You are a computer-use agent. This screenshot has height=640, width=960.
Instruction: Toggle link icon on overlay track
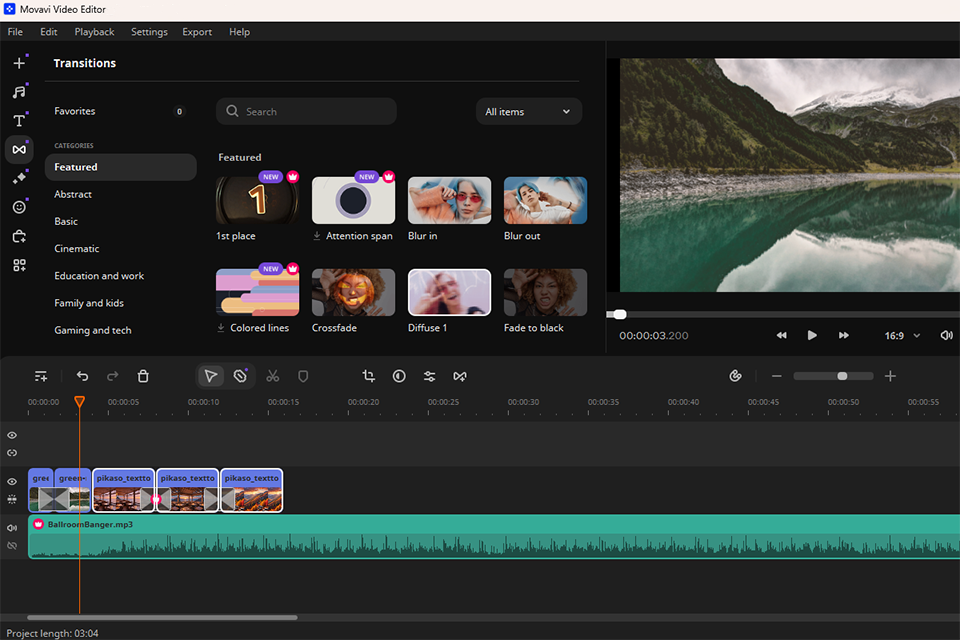pyautogui.click(x=12, y=453)
